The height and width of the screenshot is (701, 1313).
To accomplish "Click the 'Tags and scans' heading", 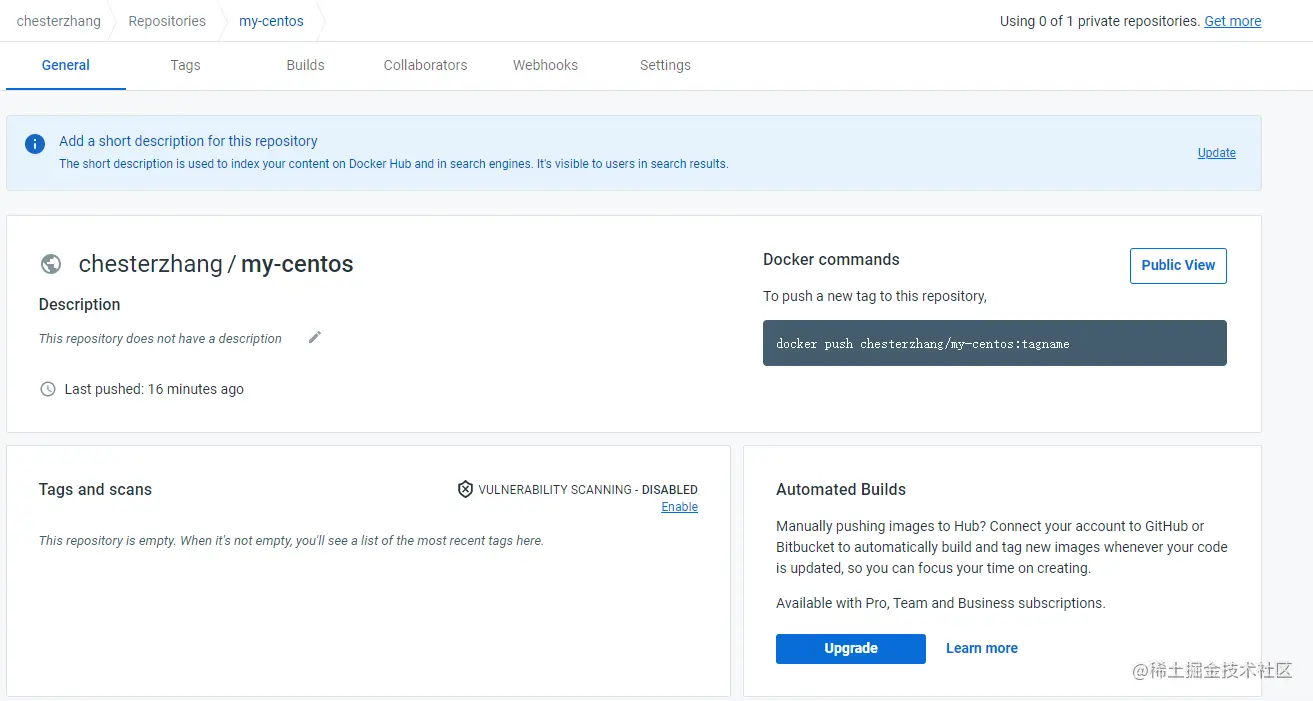I will [x=95, y=490].
